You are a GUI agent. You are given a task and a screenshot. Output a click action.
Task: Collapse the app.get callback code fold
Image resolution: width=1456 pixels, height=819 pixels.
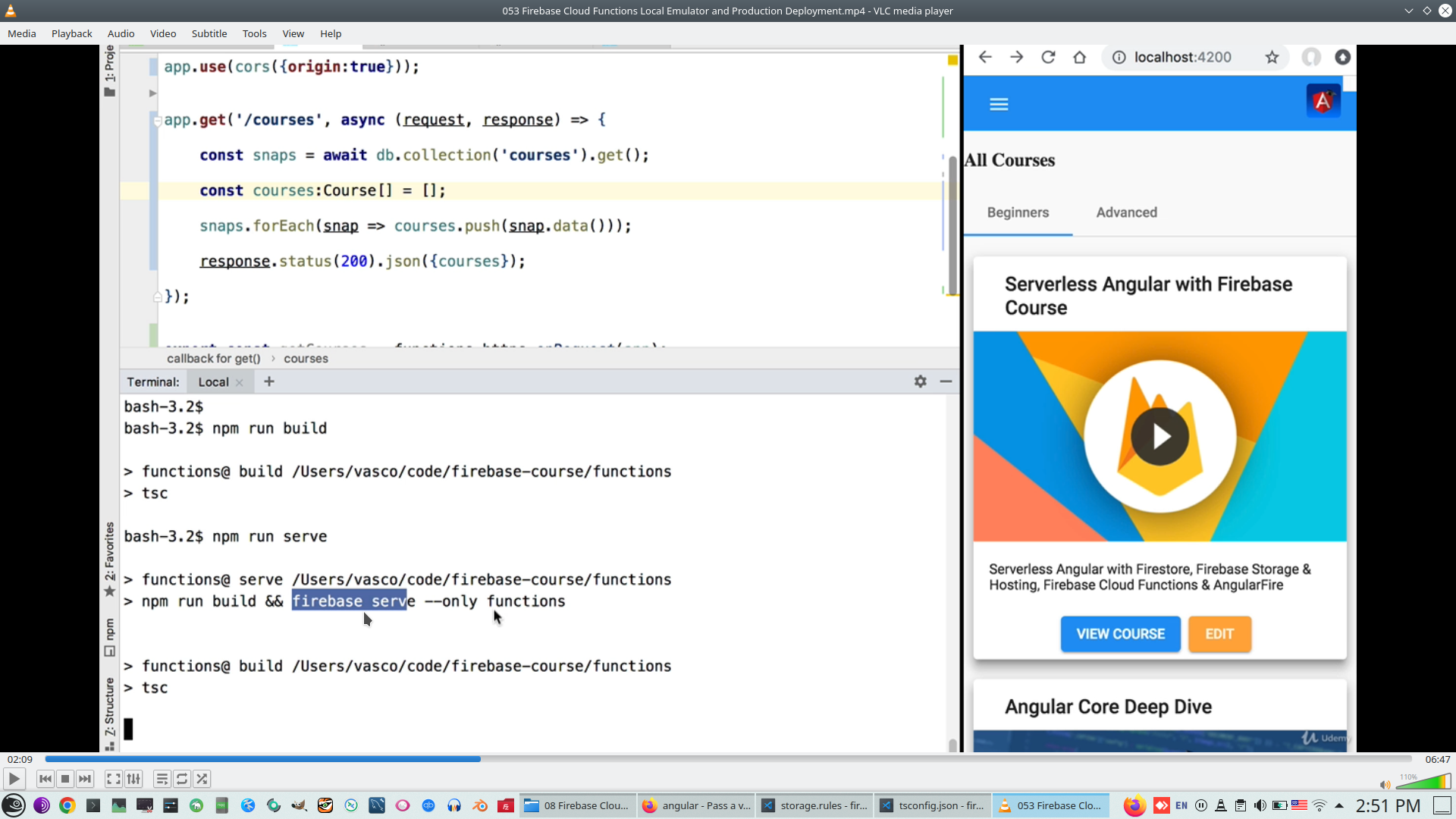tap(157, 120)
